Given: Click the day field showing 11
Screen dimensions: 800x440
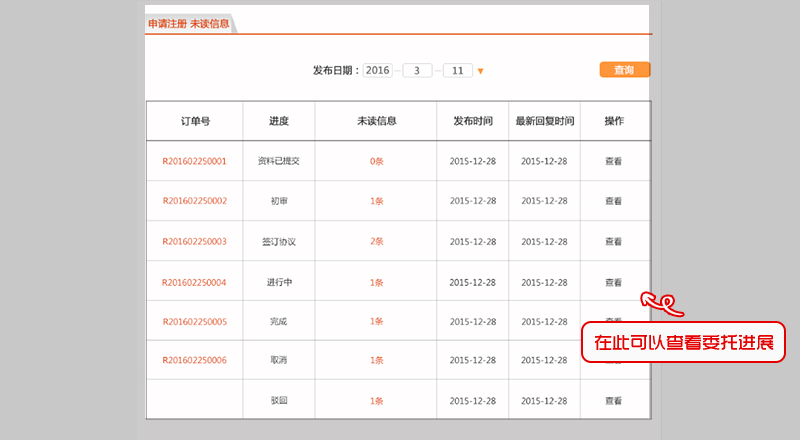Looking at the screenshot, I should click(x=457, y=70).
